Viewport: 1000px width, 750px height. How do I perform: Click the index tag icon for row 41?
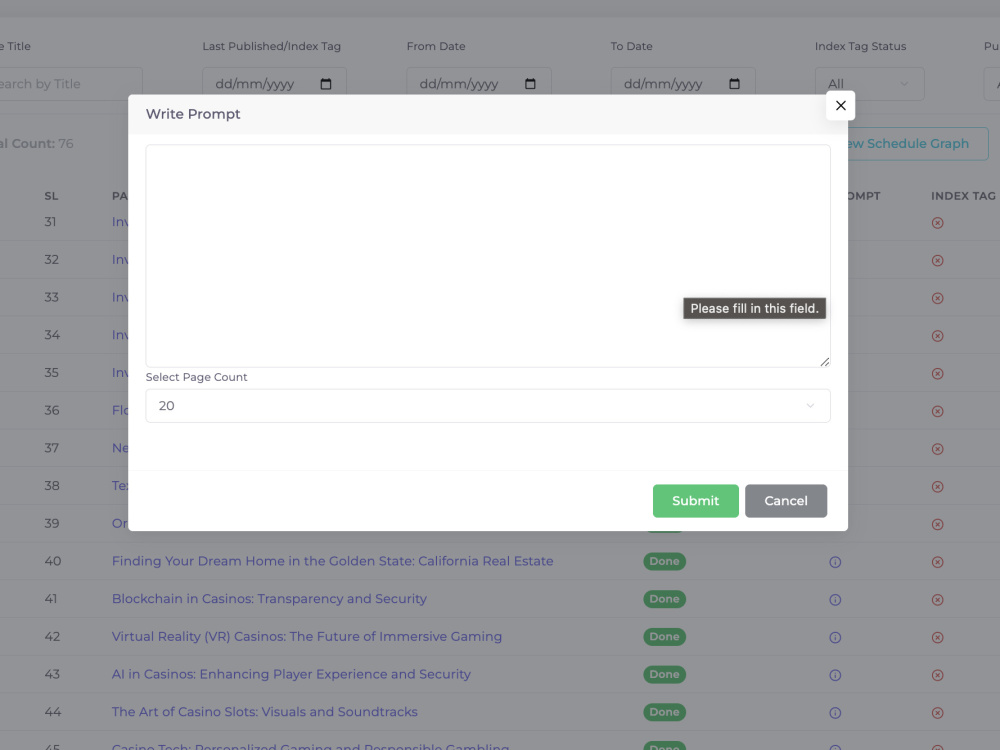coord(938,599)
